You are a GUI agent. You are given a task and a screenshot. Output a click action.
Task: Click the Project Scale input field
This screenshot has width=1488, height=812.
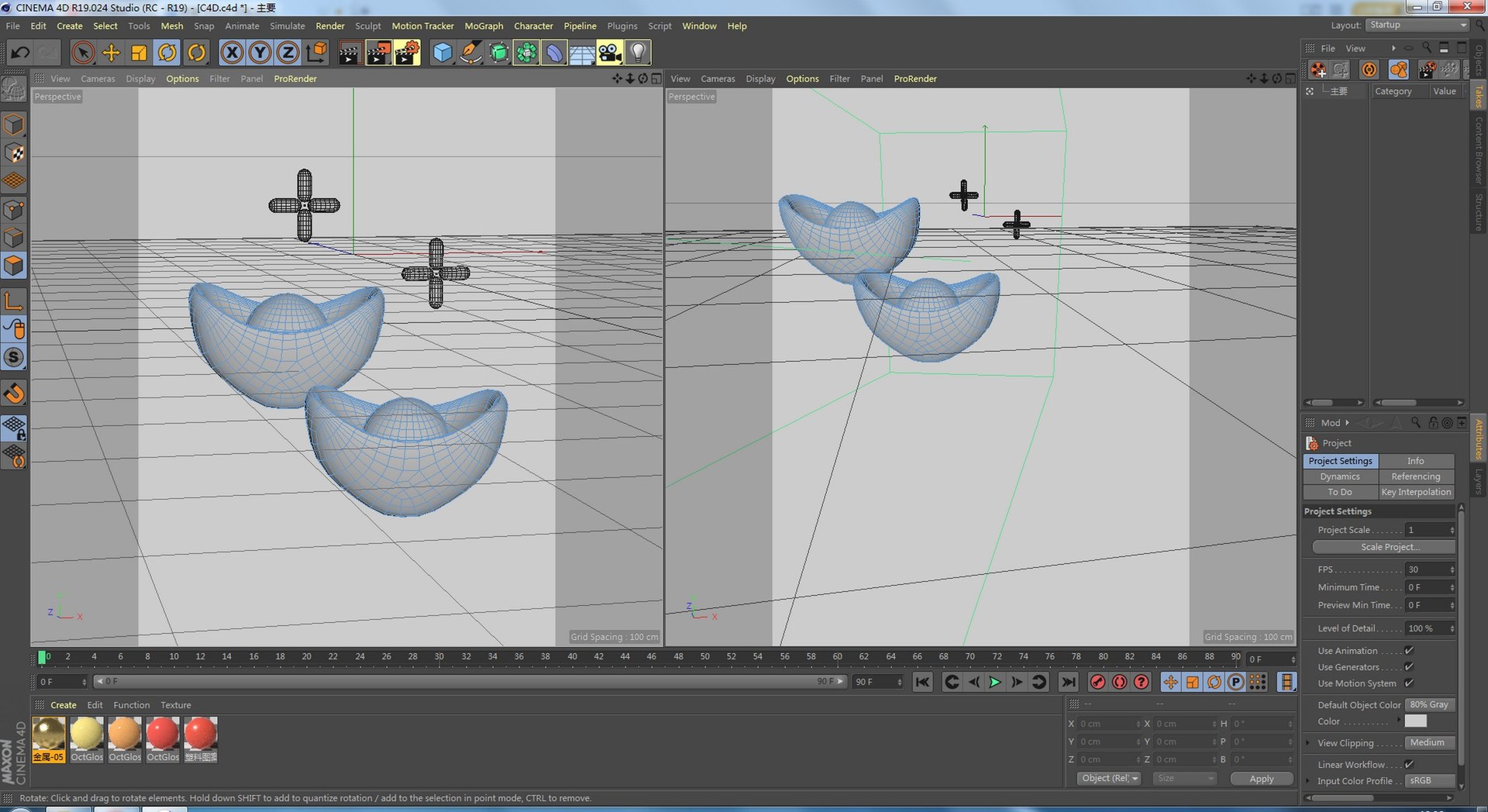tap(1431, 530)
